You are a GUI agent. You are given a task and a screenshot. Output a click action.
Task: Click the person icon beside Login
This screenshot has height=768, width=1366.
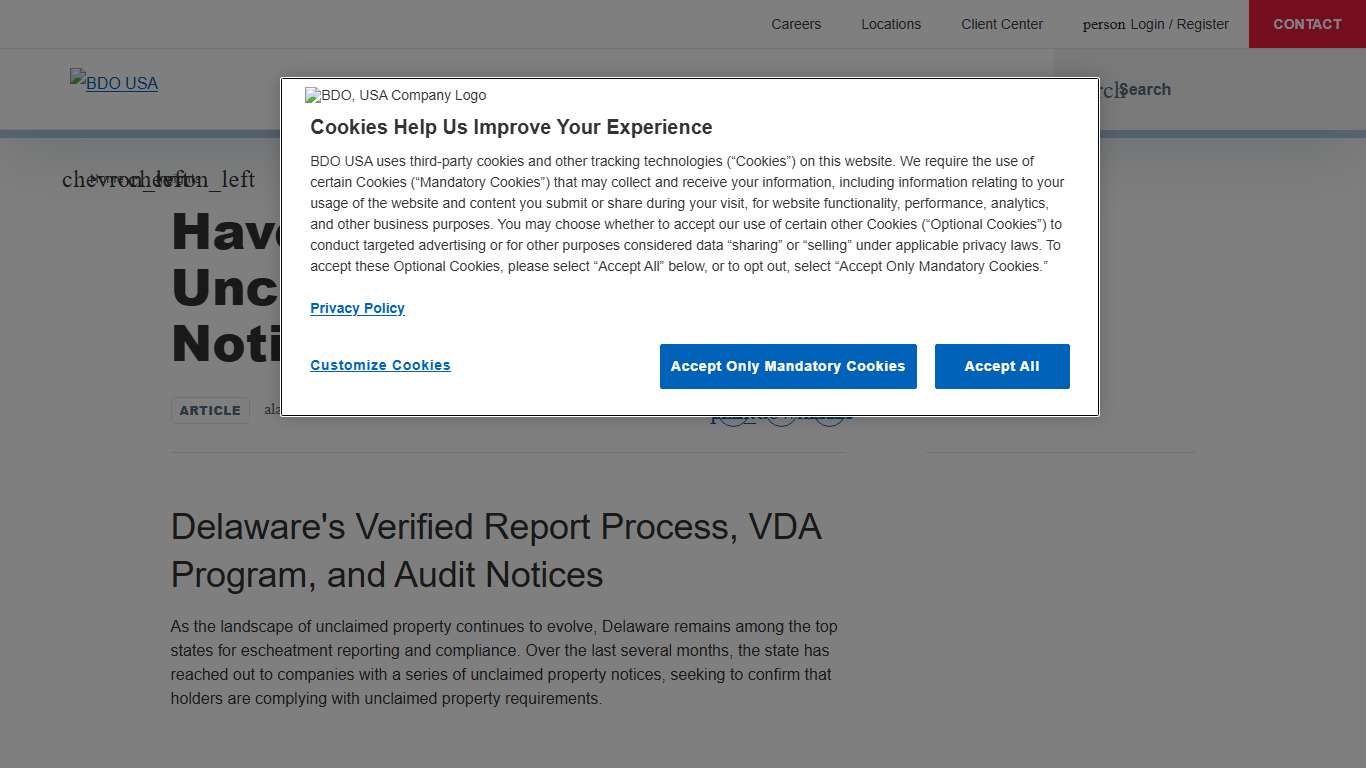[x=1103, y=25]
